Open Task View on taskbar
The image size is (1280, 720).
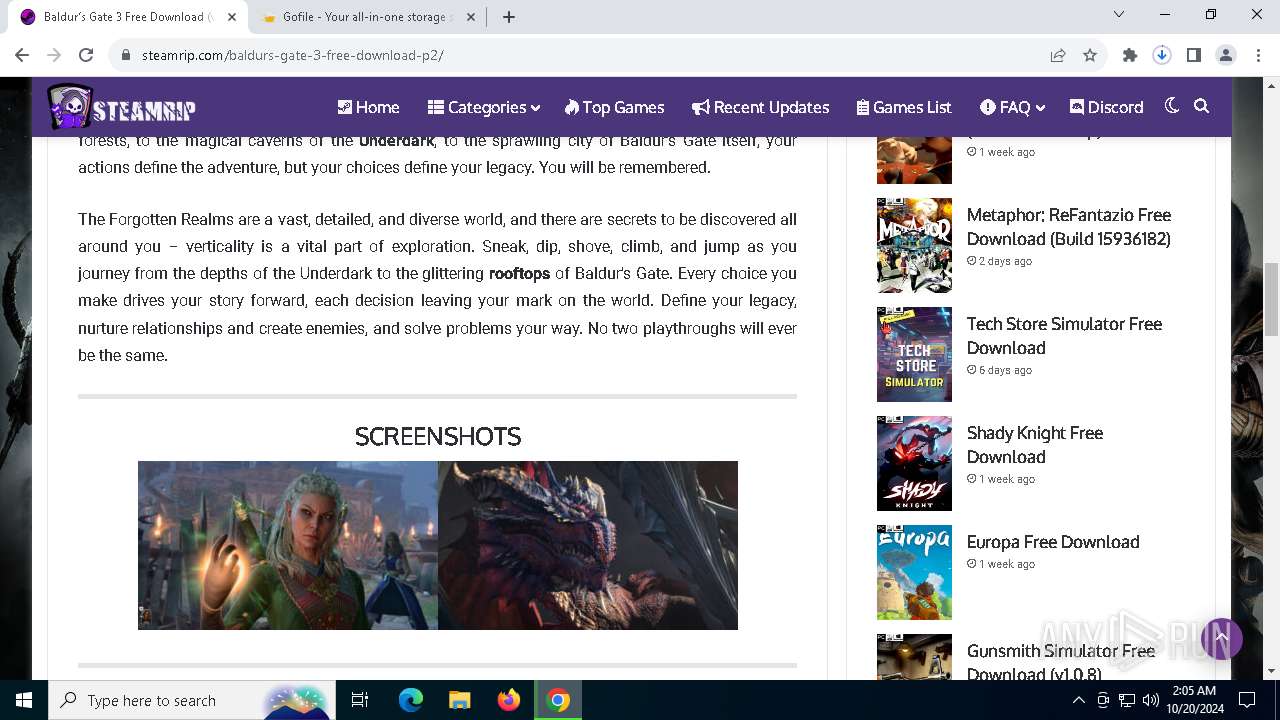pos(360,700)
